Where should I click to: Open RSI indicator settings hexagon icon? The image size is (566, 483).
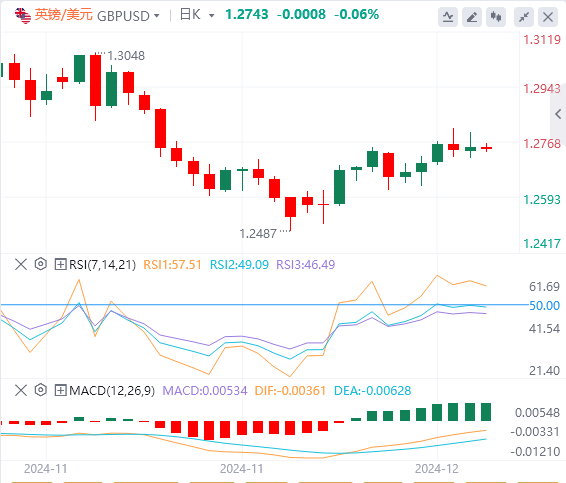click(40, 264)
